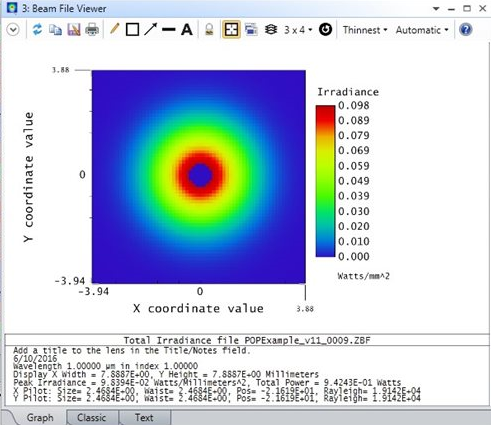The height and width of the screenshot is (425, 491).
Task: Select the line drawing tool
Action: [169, 30]
